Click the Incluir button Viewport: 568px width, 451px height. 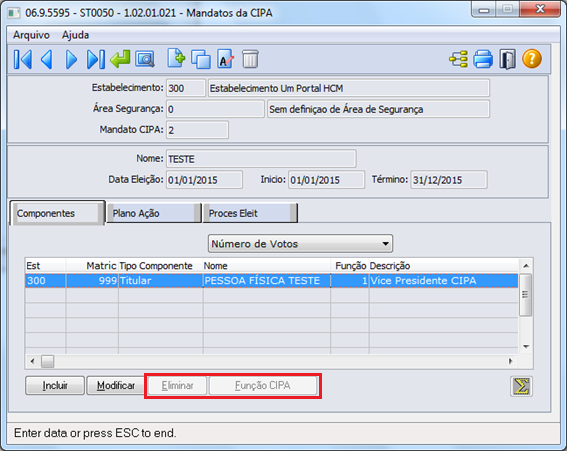(55, 385)
